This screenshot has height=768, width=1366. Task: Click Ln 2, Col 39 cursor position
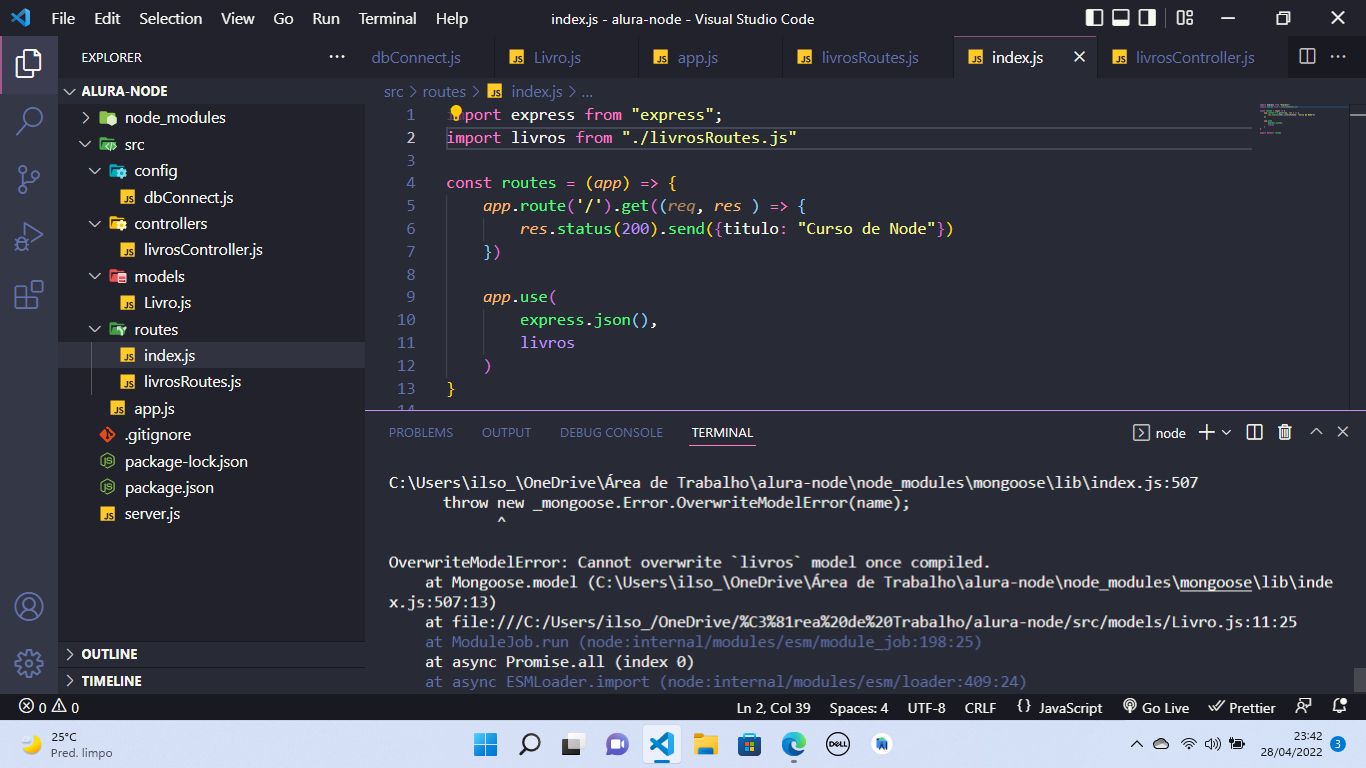(x=773, y=707)
